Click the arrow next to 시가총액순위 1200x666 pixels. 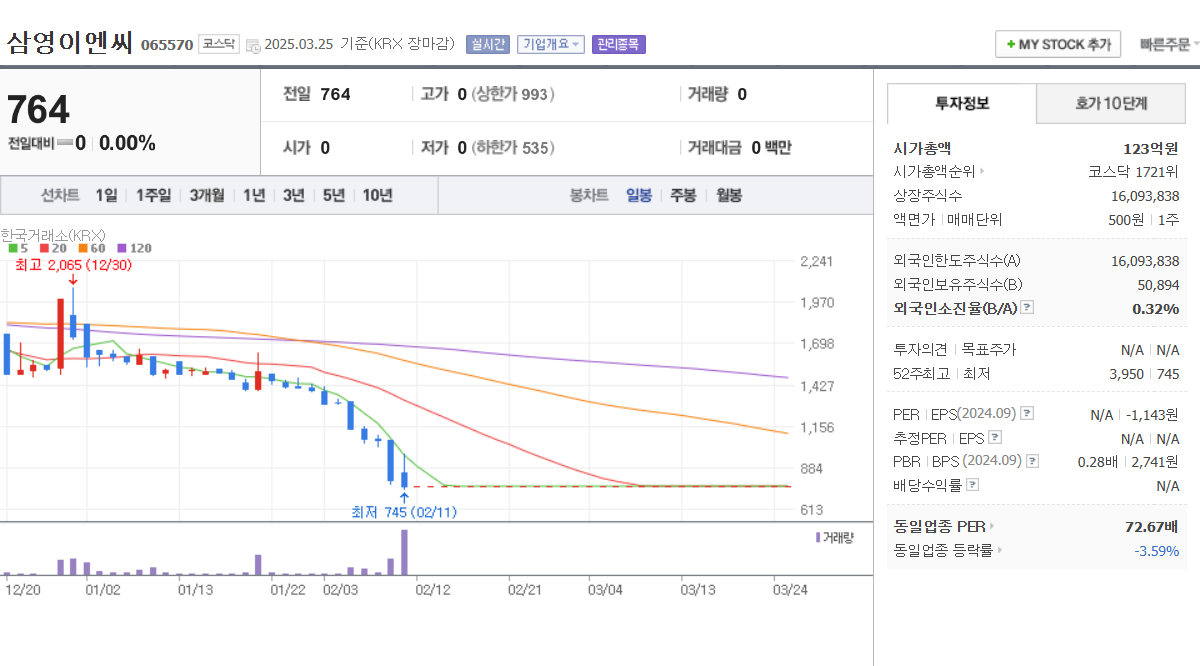point(982,172)
